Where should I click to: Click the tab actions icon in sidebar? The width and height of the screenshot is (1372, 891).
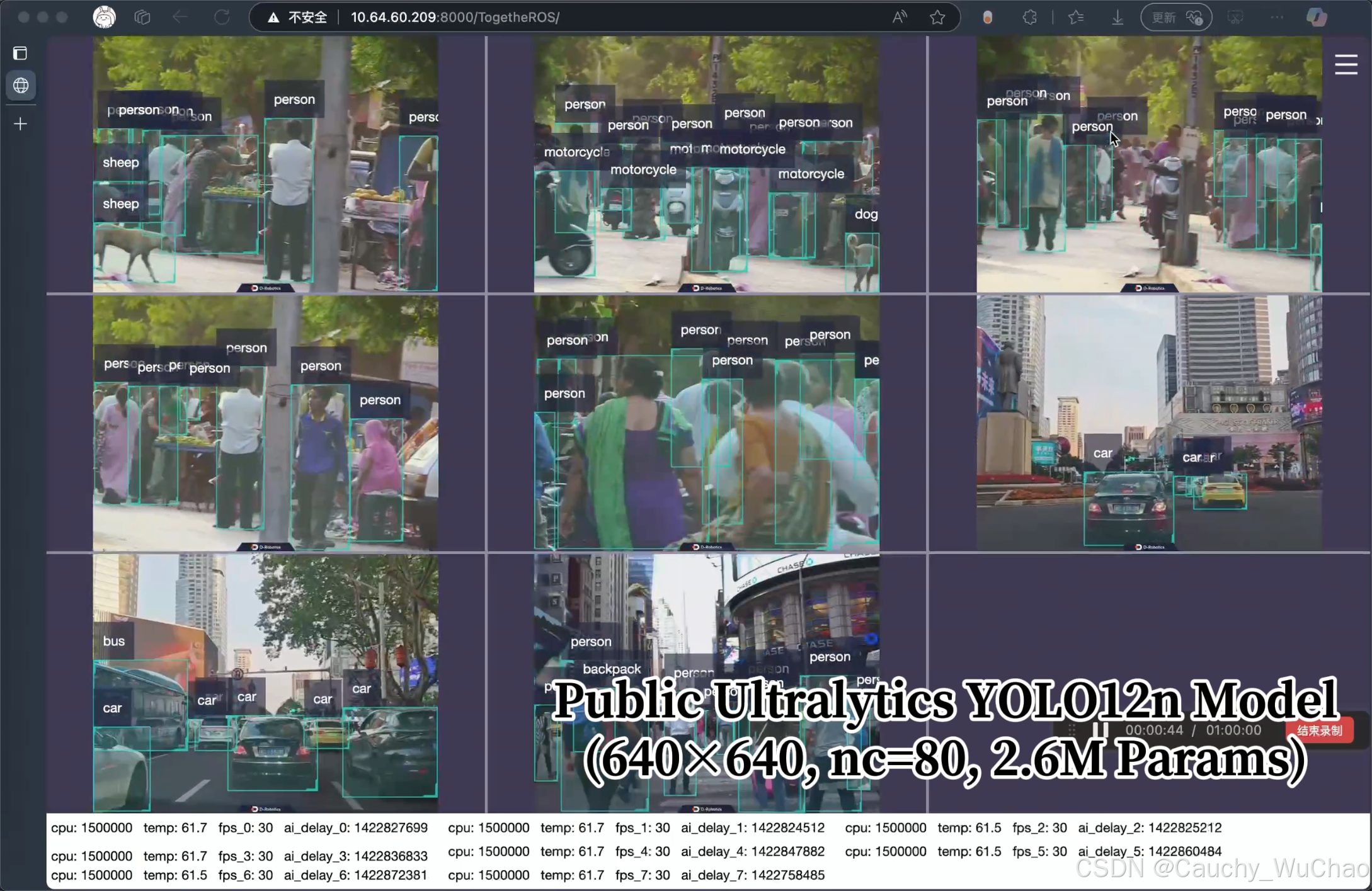(20, 53)
